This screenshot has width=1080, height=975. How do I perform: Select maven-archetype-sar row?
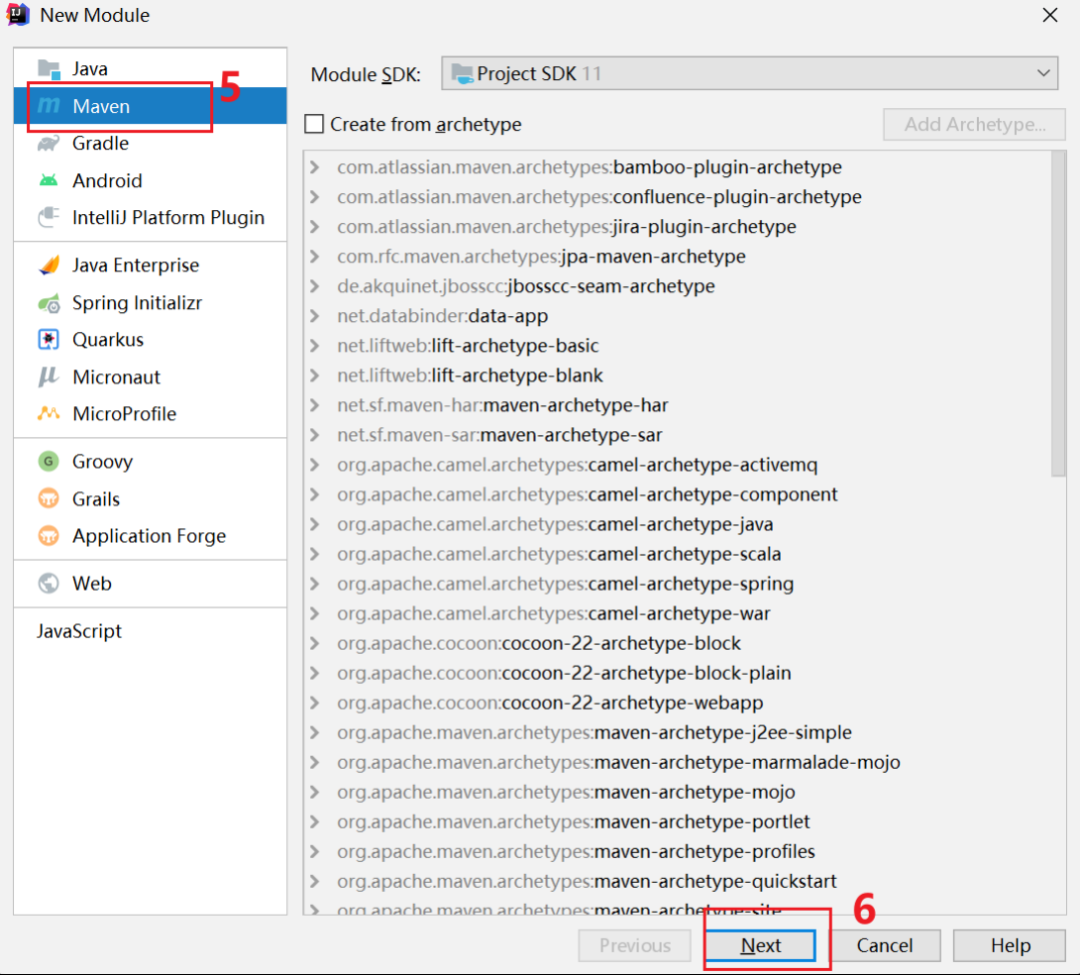677,434
